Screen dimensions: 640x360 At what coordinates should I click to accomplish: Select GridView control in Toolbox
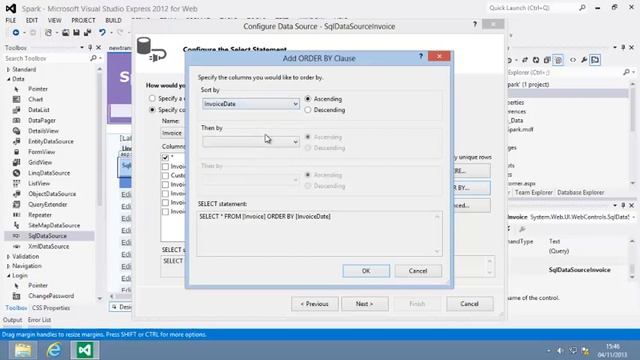point(40,162)
